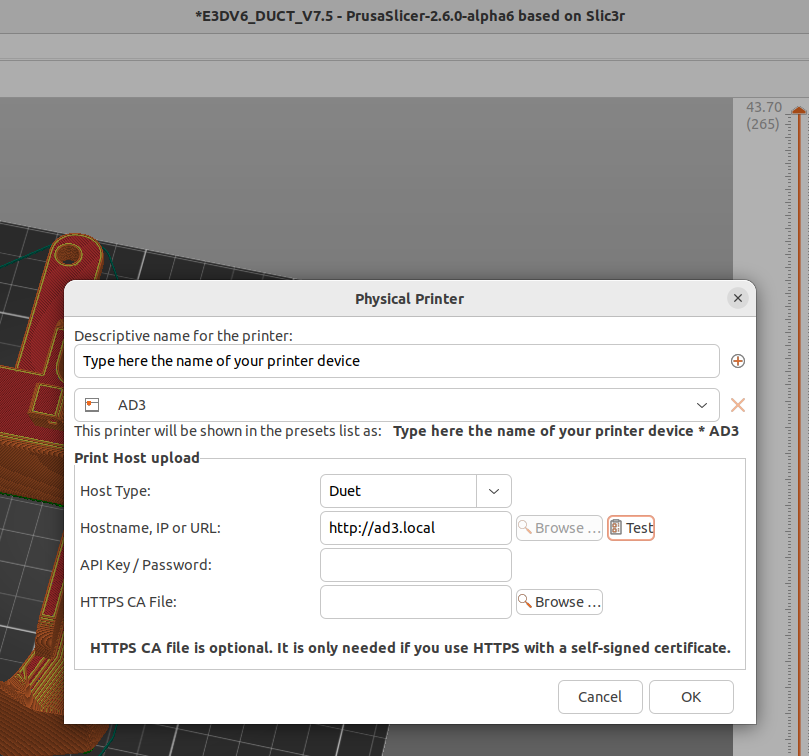The image size is (809, 756).
Task: Expand the Host Type dropdown arrow
Action: click(x=494, y=491)
